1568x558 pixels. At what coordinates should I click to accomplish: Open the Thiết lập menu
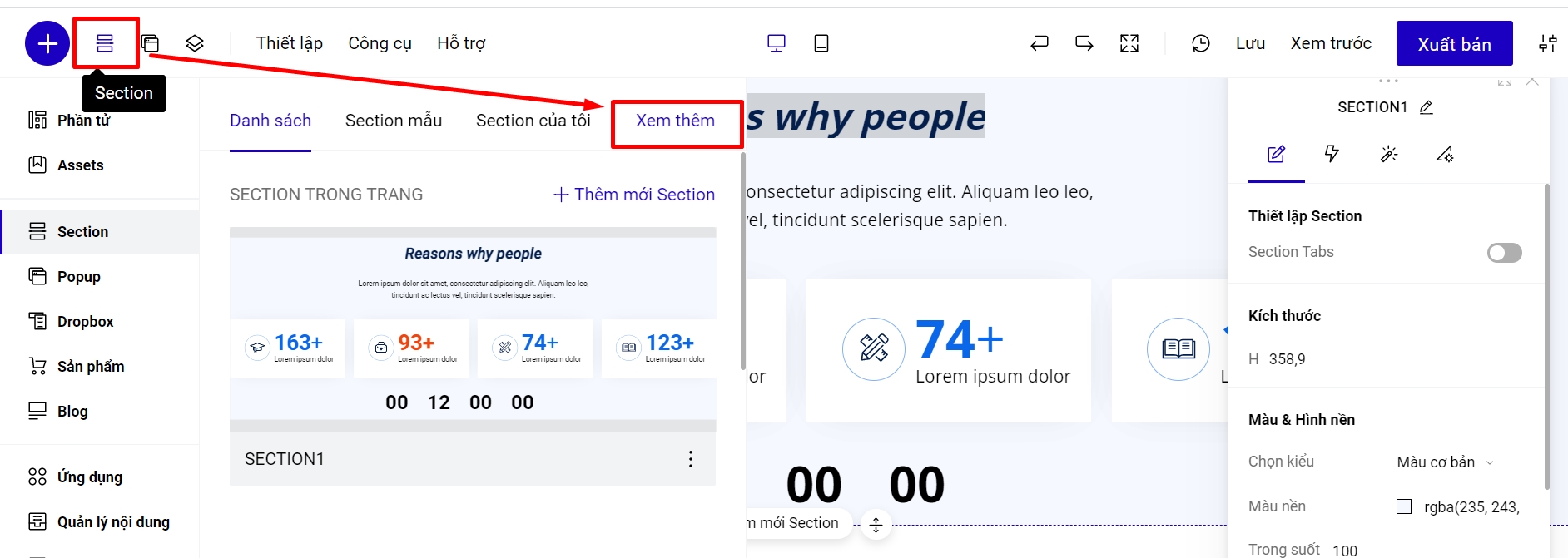click(x=289, y=43)
